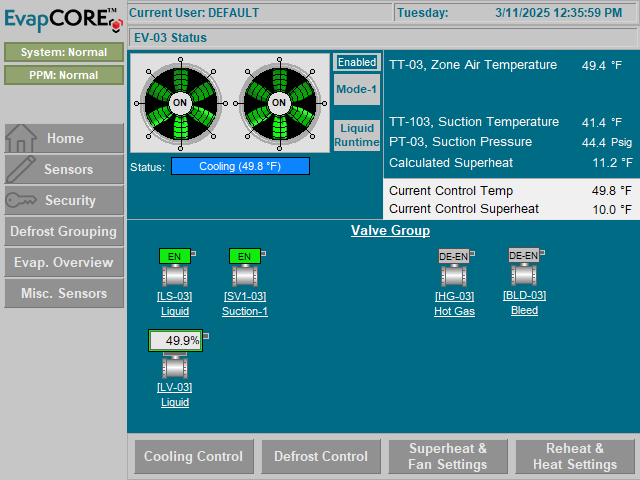640x480 pixels.
Task: Click the Cooling (49.8 °F) status box
Action: coord(240,166)
